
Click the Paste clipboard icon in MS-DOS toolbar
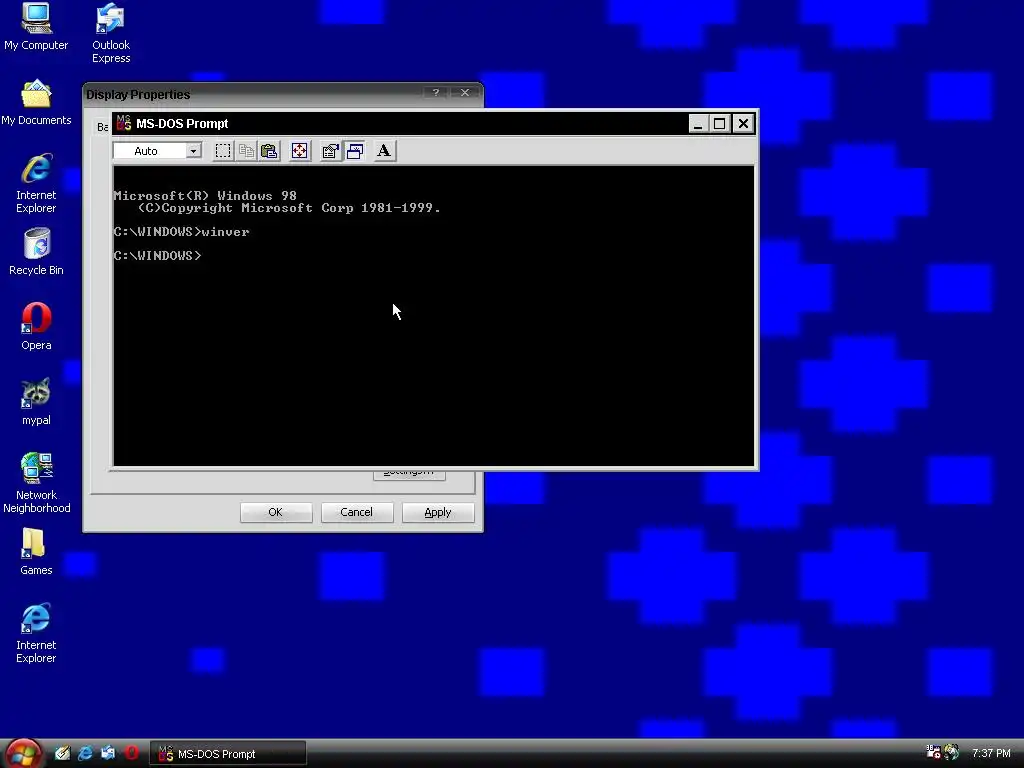click(269, 151)
